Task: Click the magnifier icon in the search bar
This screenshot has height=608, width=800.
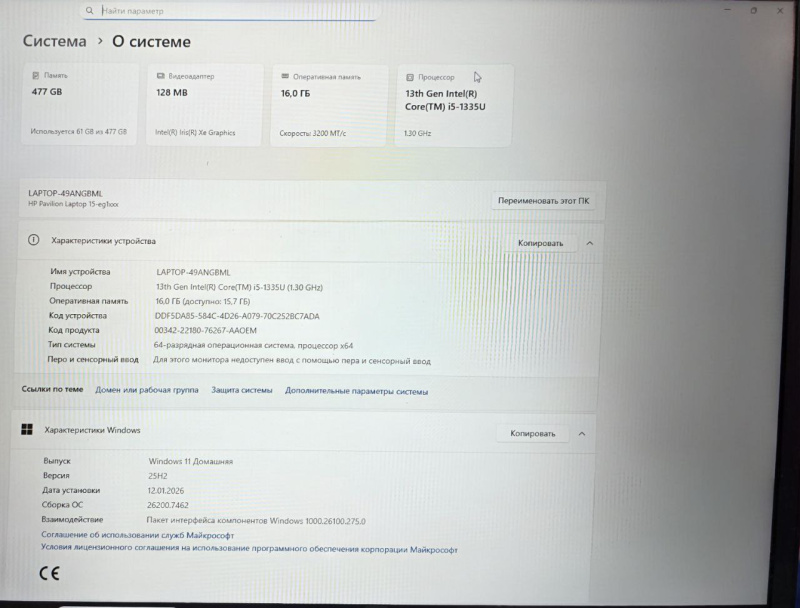Action: (x=88, y=9)
